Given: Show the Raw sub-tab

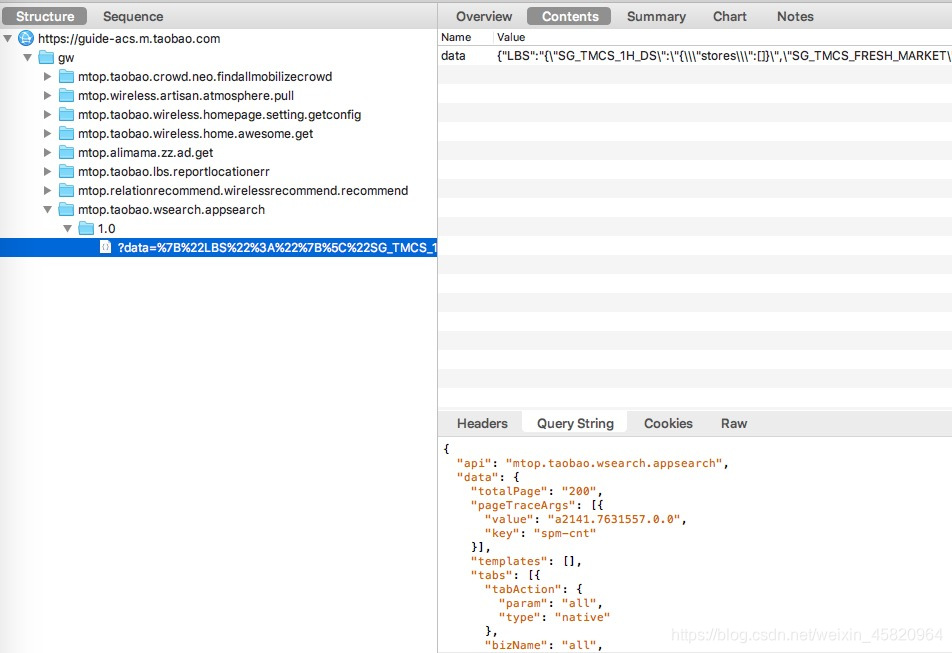Looking at the screenshot, I should (733, 424).
